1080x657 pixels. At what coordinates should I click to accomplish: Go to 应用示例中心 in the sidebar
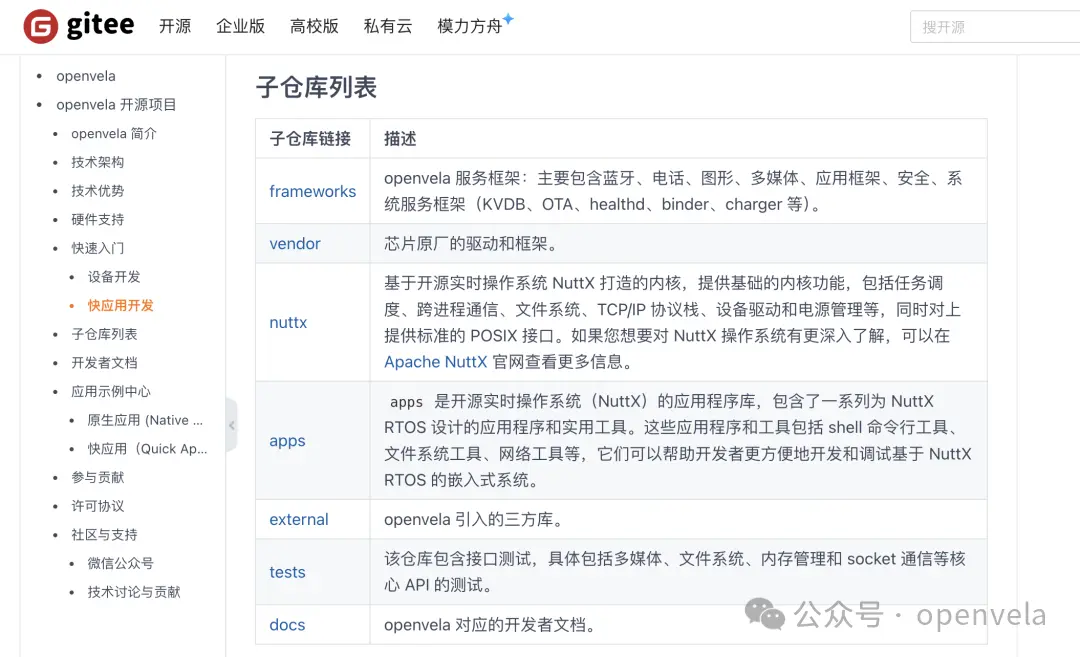111,391
